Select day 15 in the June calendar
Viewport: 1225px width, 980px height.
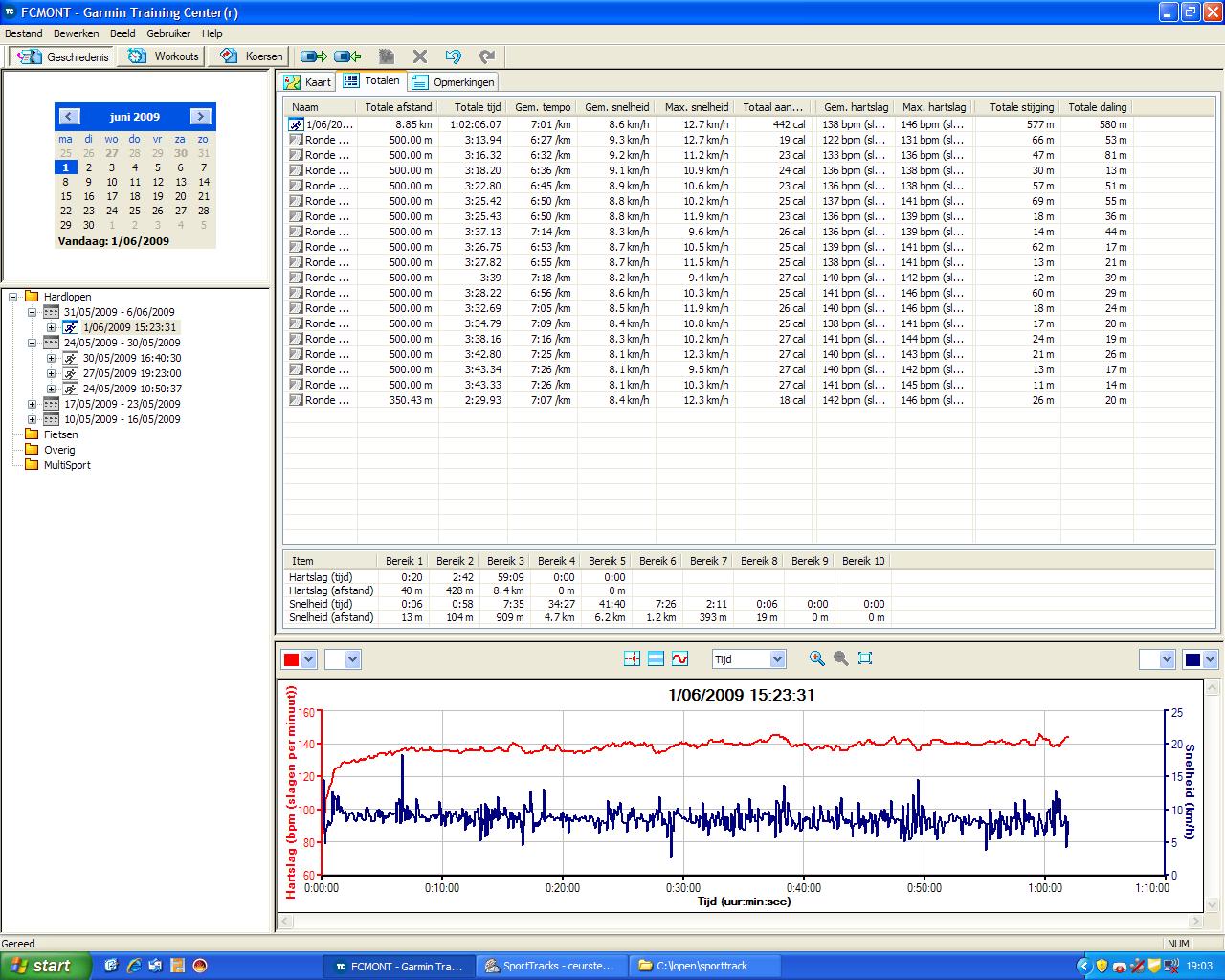point(66,196)
